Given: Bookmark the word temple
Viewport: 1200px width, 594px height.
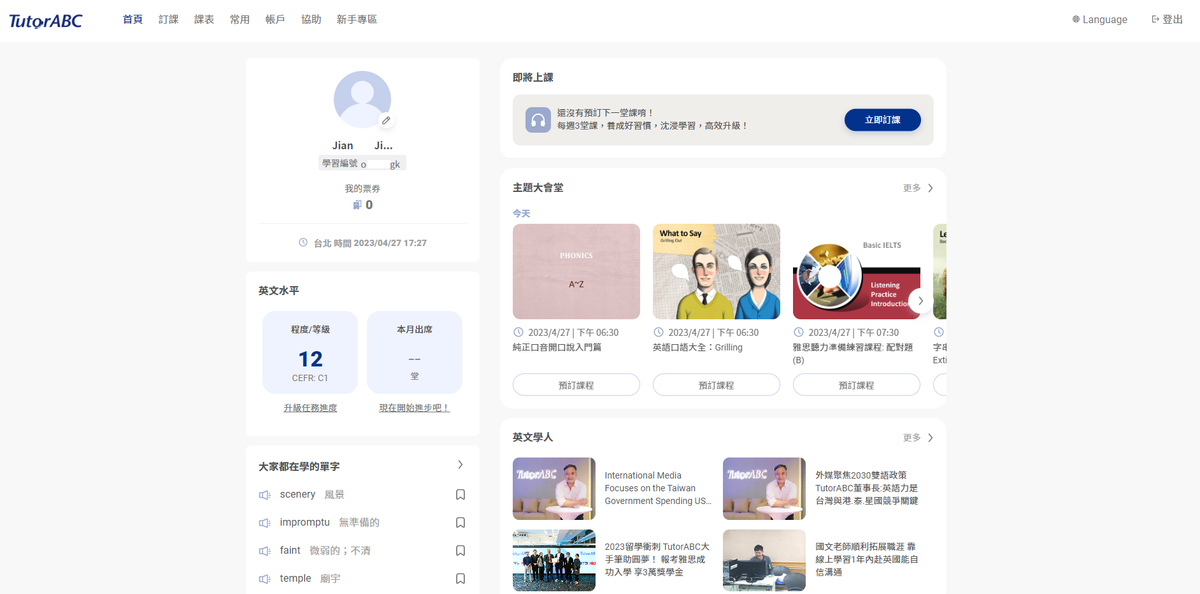Looking at the screenshot, I should (x=460, y=579).
